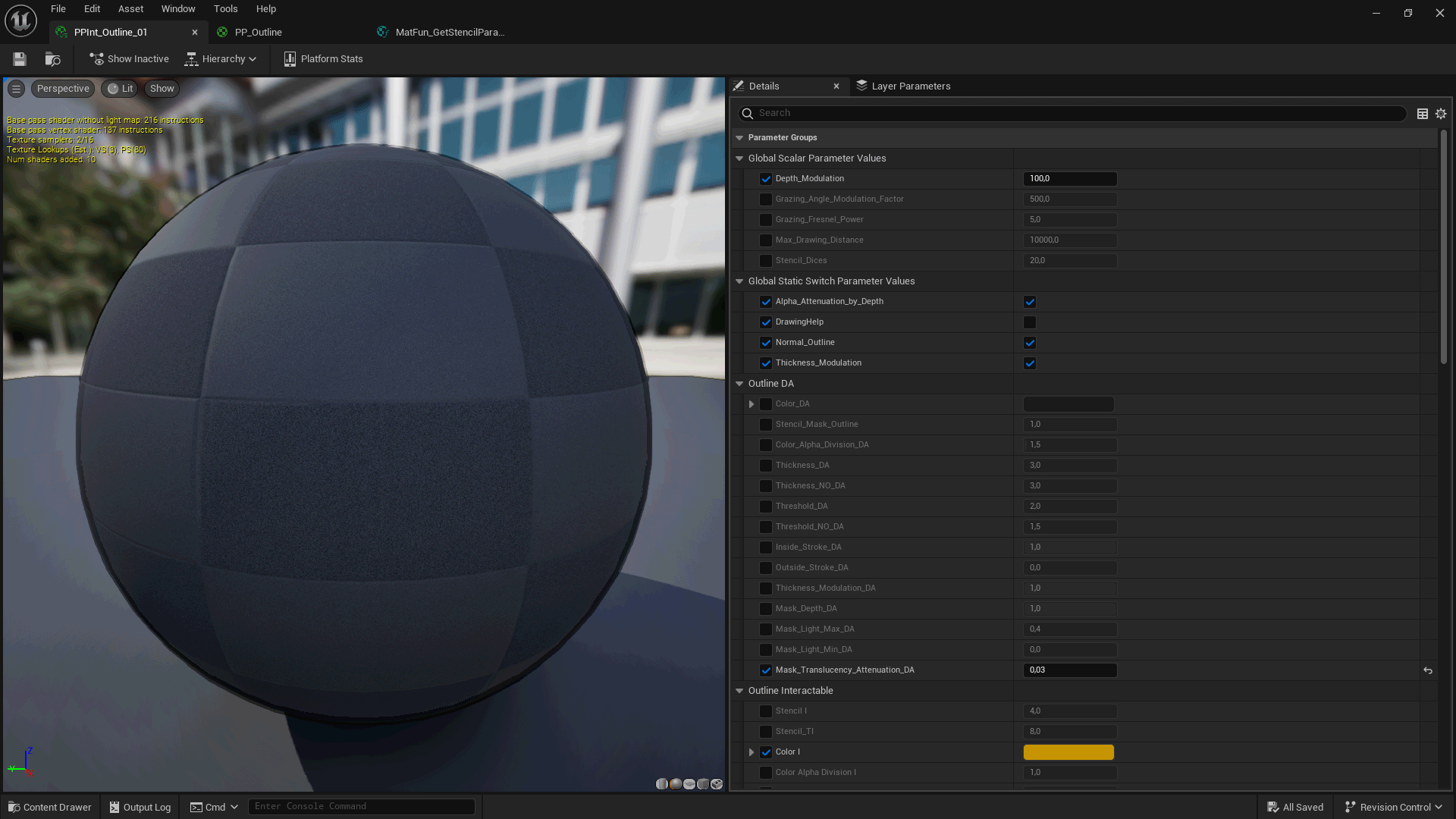Screen dimensions: 1456x819
Task: Open the Hierarchy dropdown
Action: pos(221,58)
